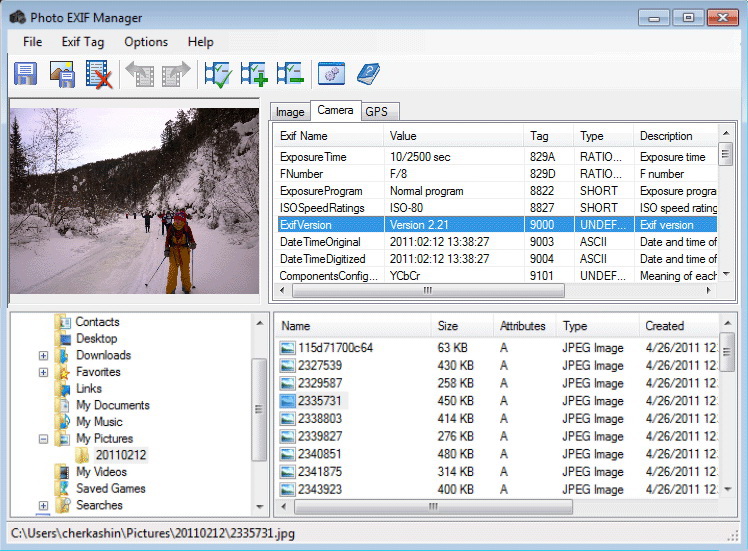Select the My Documents folder in tree

click(112, 405)
